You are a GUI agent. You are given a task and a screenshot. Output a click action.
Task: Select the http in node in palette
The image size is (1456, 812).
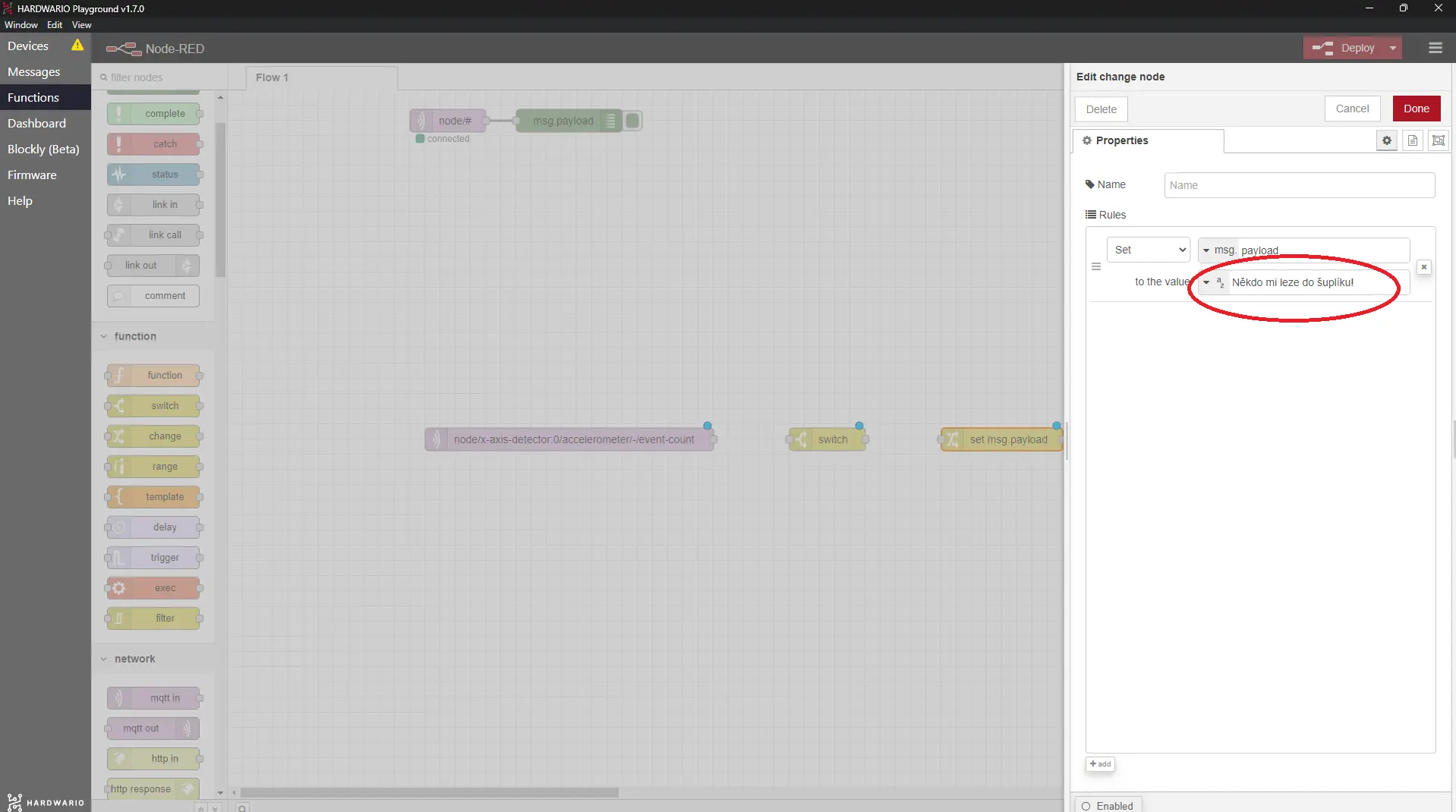pyautogui.click(x=153, y=759)
